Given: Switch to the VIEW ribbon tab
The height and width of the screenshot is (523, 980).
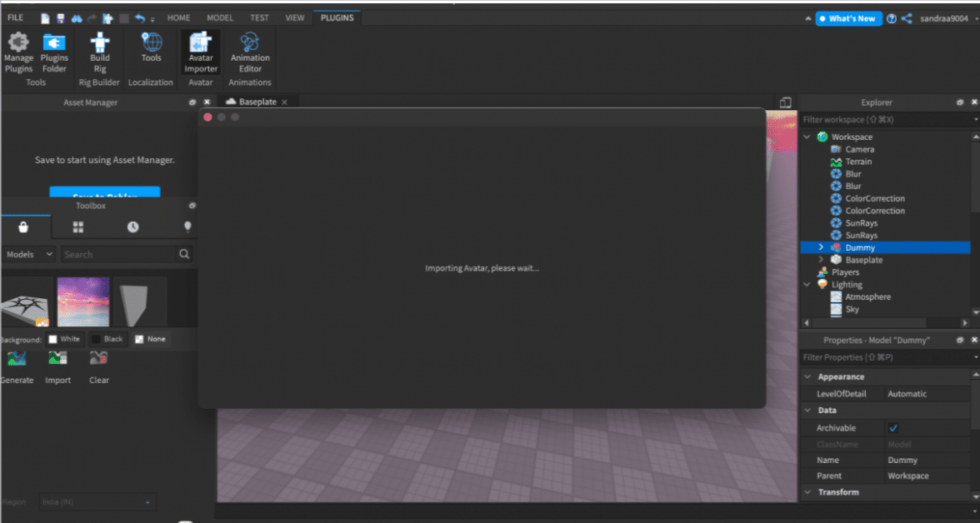Looking at the screenshot, I should (x=295, y=18).
